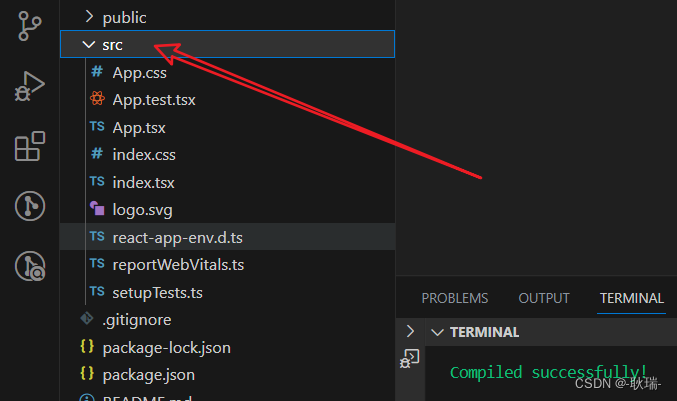This screenshot has width=677, height=401.
Task: Click the braces icon beside package.json
Action: (87, 373)
